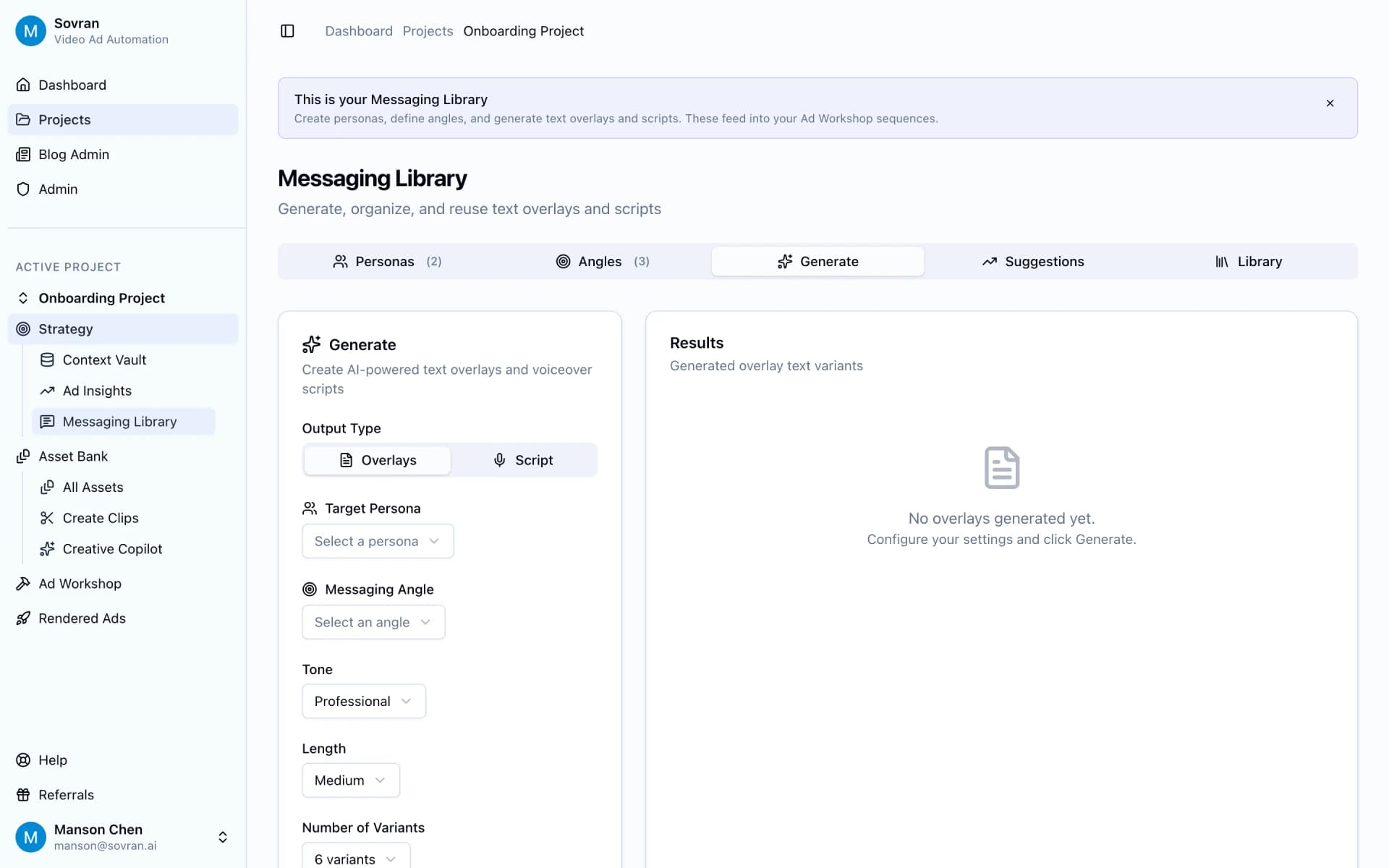Switch to the Suggestions tab
This screenshot has width=1389, height=868.
(1033, 262)
